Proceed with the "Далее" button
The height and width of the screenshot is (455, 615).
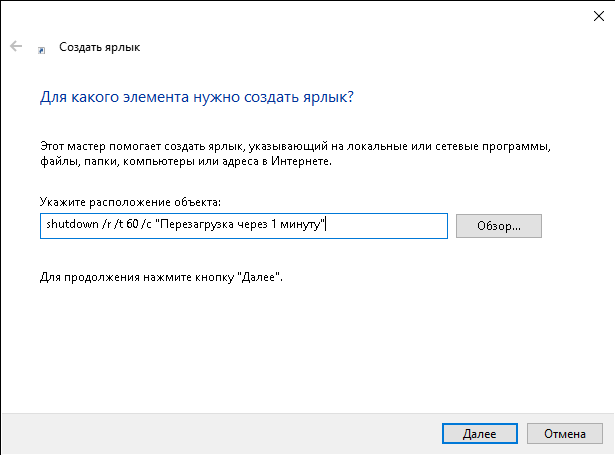point(479,435)
